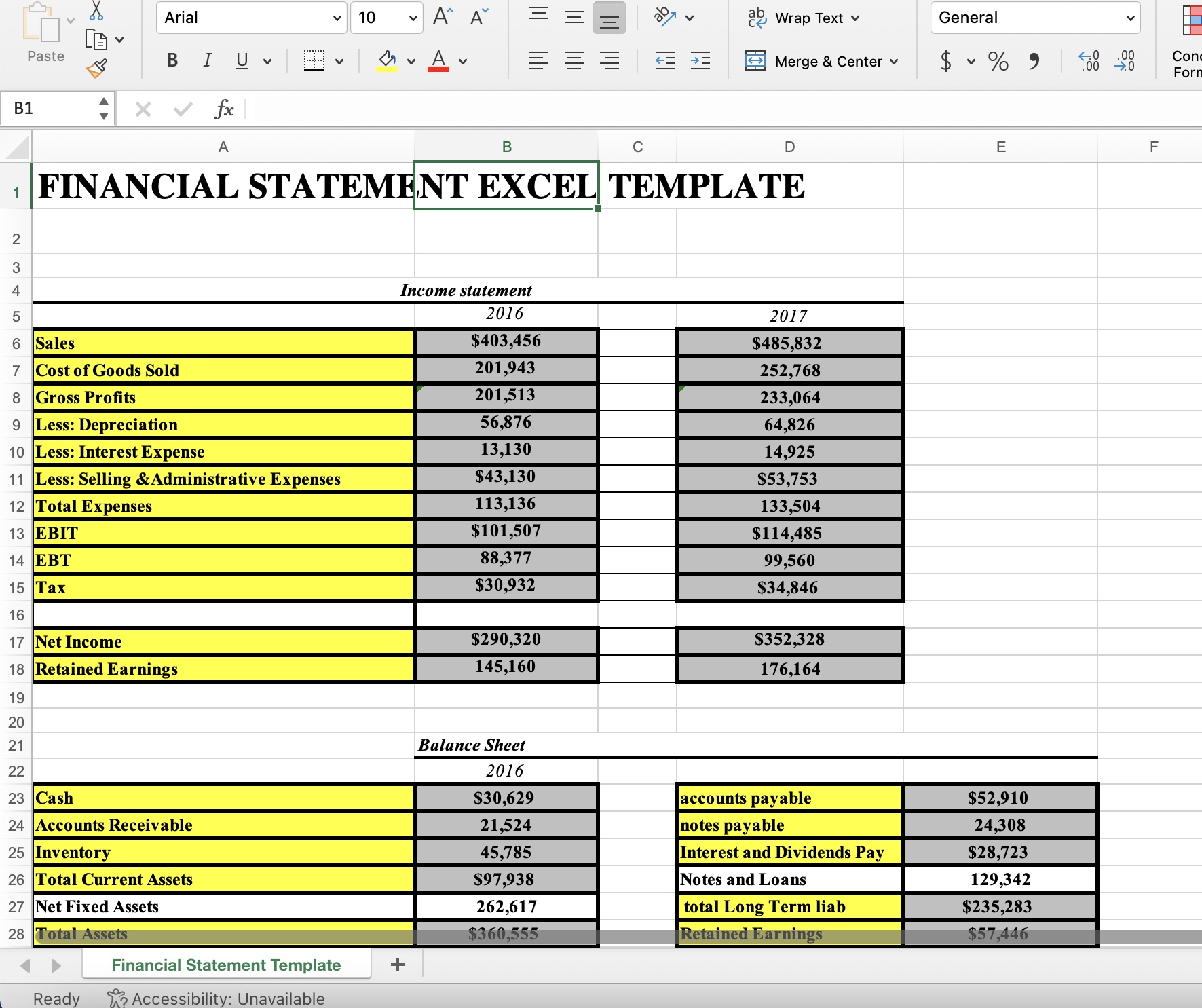Viewport: 1202px width, 1008px height.
Task: Expand copy options arrow
Action: 119,40
